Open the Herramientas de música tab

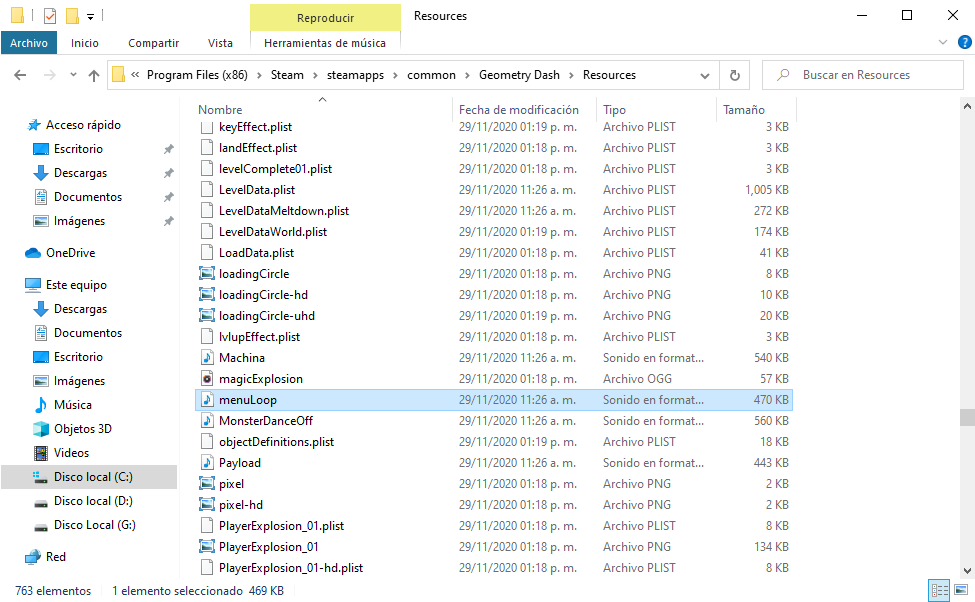(325, 43)
